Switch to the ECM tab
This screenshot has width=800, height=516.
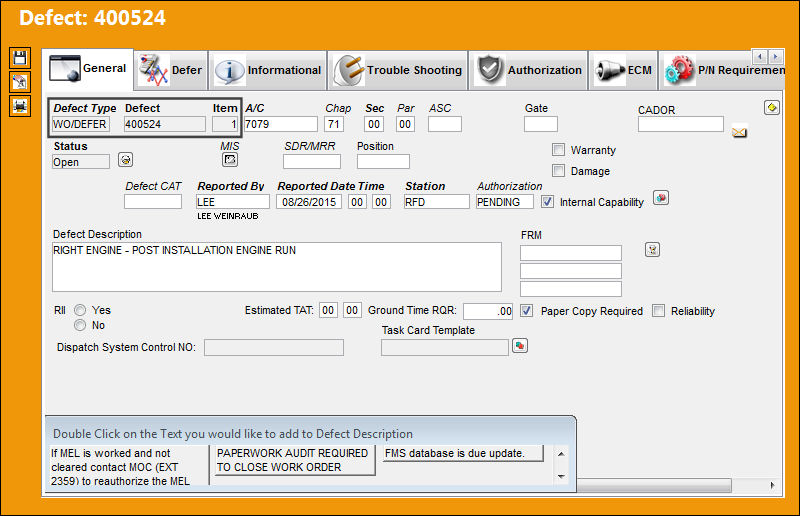point(623,70)
